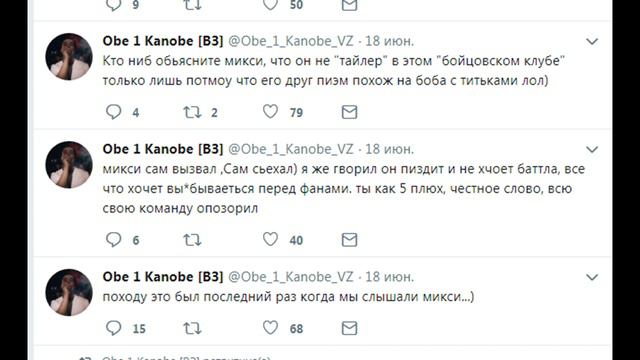Open the 18 июн. timestamp on the middle tweet
This screenshot has width=640, height=360.
(389, 149)
